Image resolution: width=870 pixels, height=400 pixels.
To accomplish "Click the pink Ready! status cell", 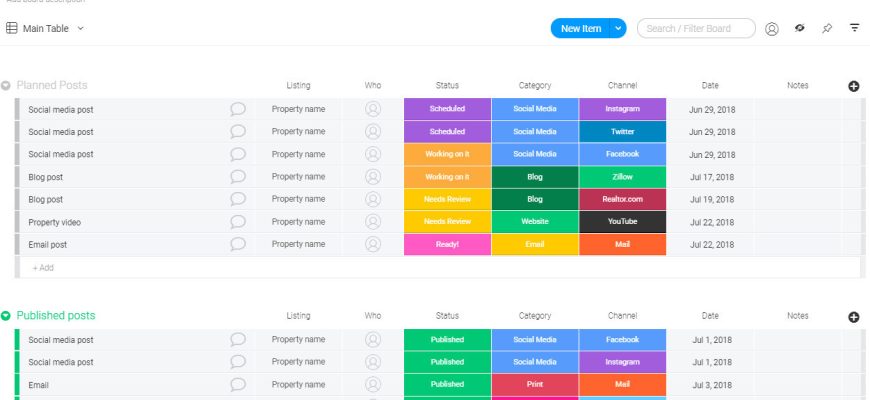I will [x=447, y=244].
